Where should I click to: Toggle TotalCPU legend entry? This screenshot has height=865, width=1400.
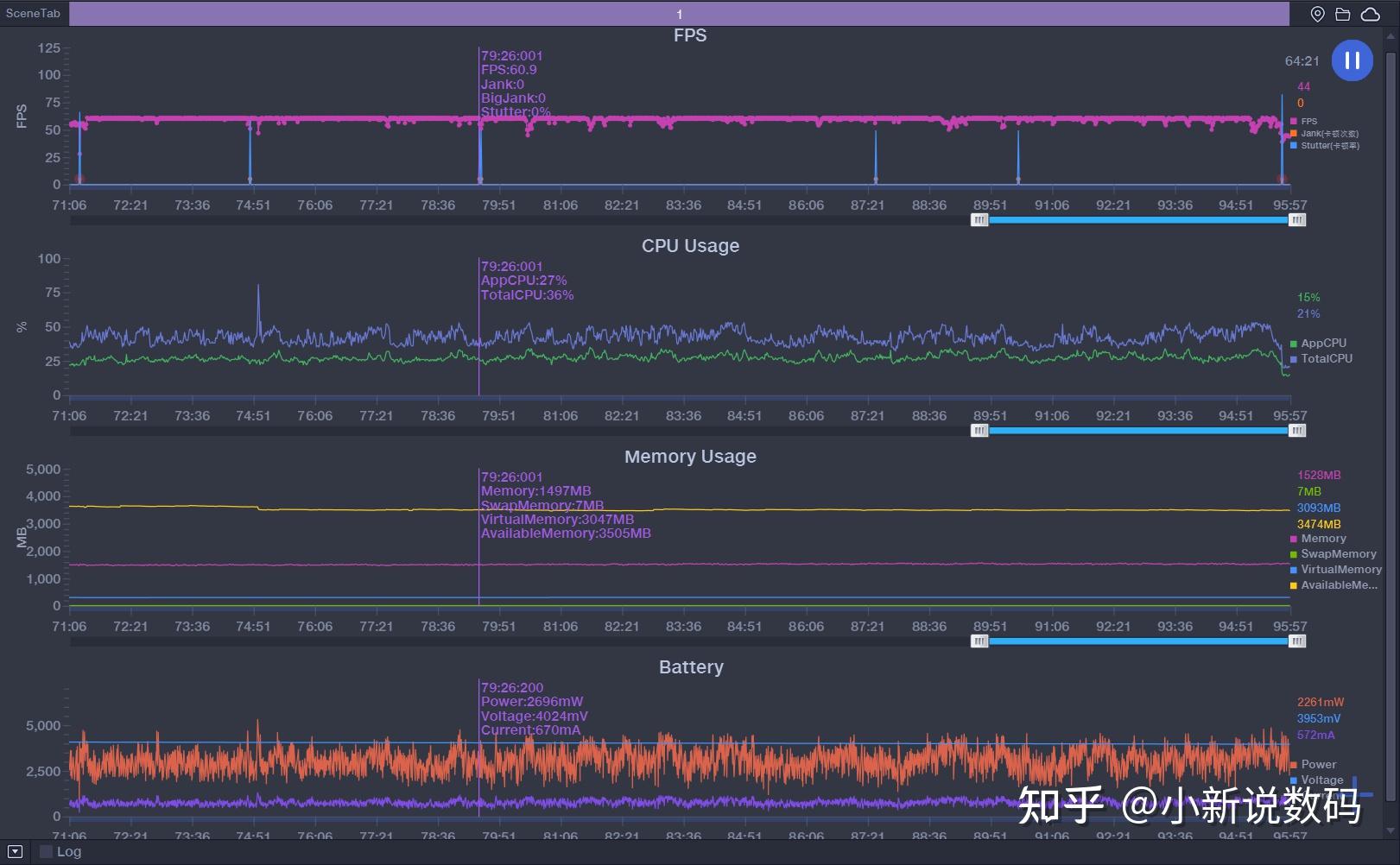pos(1321,358)
